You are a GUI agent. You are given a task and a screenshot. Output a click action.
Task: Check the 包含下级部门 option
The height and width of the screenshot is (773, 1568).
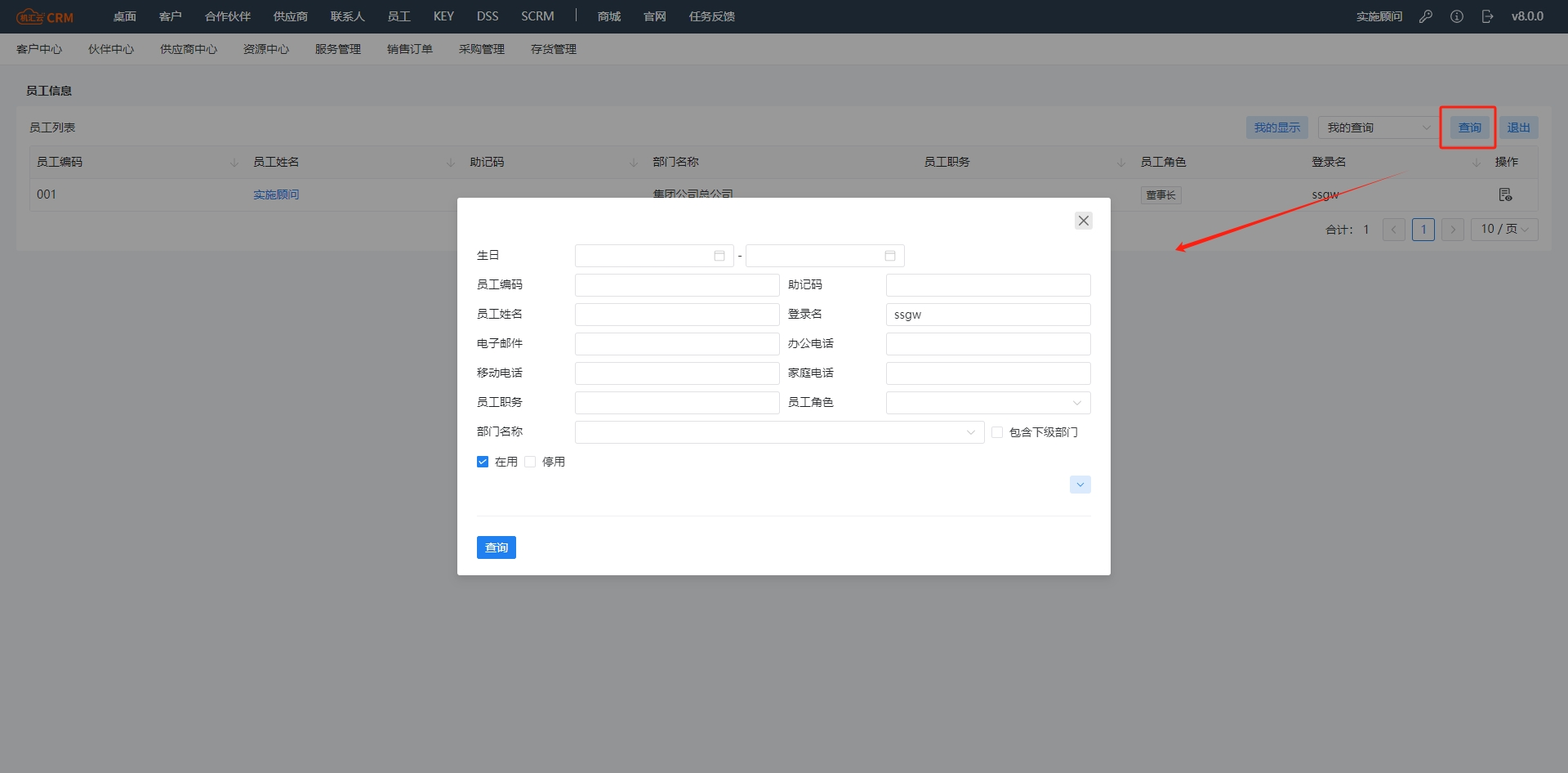point(997,432)
